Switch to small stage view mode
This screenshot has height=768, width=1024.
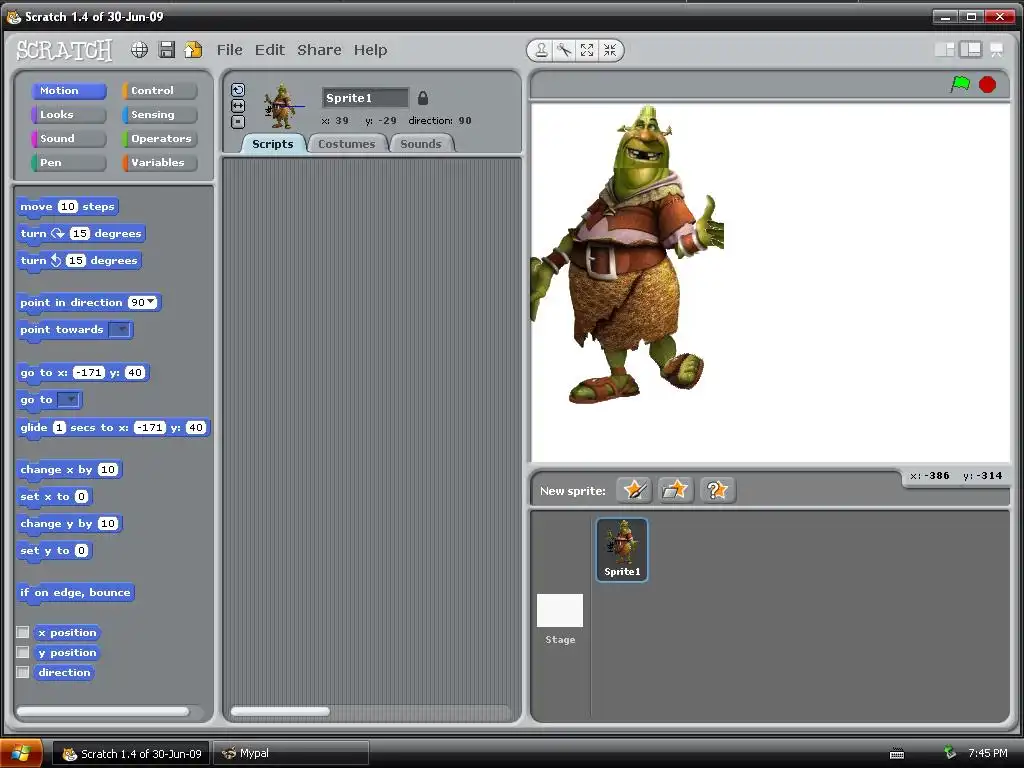[x=945, y=50]
